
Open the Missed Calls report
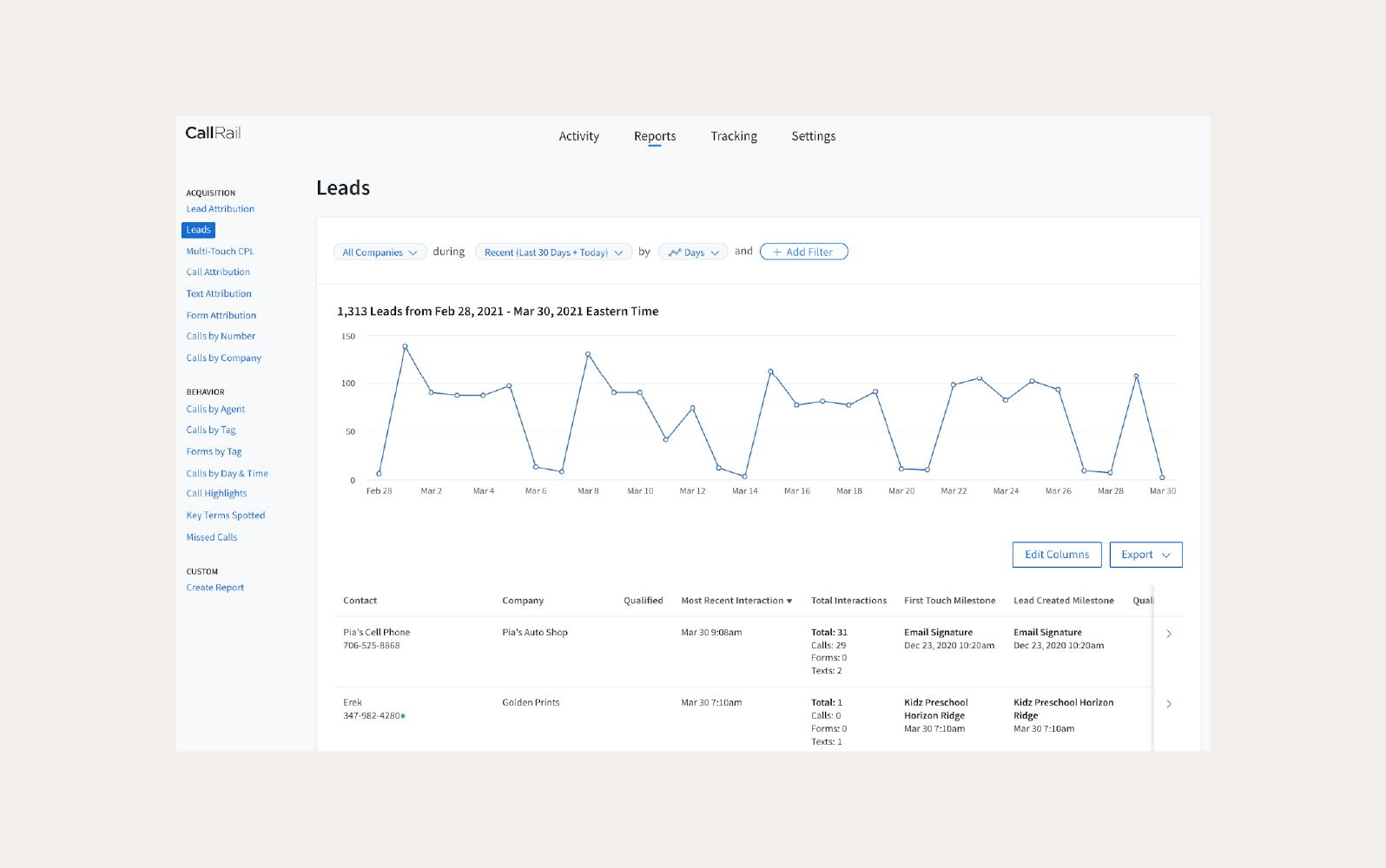click(211, 537)
